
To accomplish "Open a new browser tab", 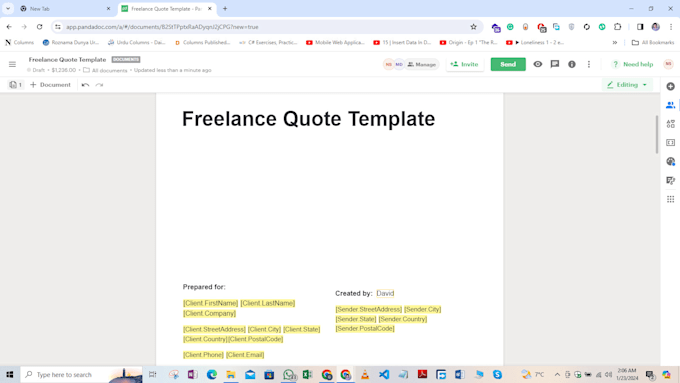I will (x=225, y=9).
